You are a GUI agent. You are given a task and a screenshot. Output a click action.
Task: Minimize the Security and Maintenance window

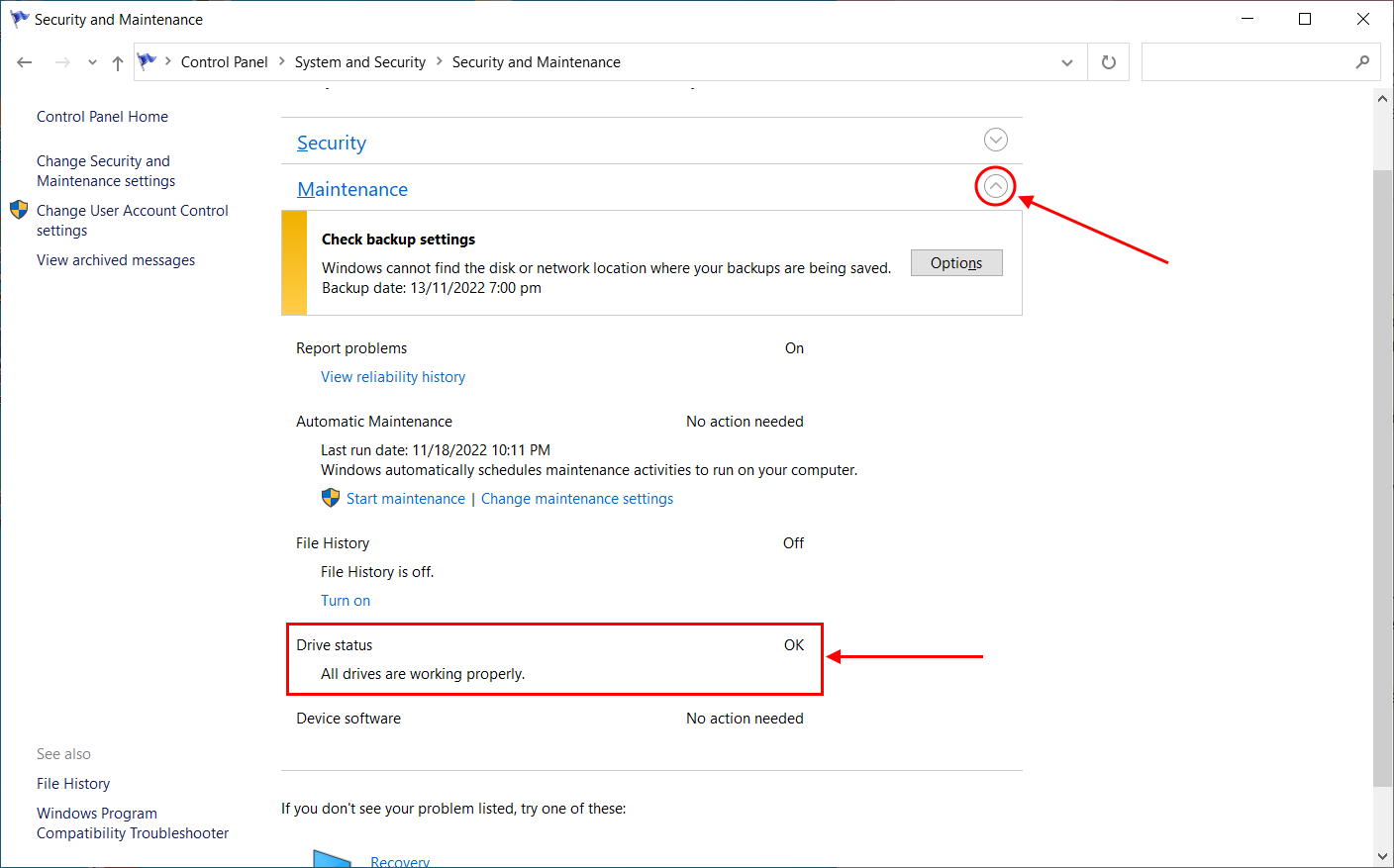pyautogui.click(x=1247, y=19)
